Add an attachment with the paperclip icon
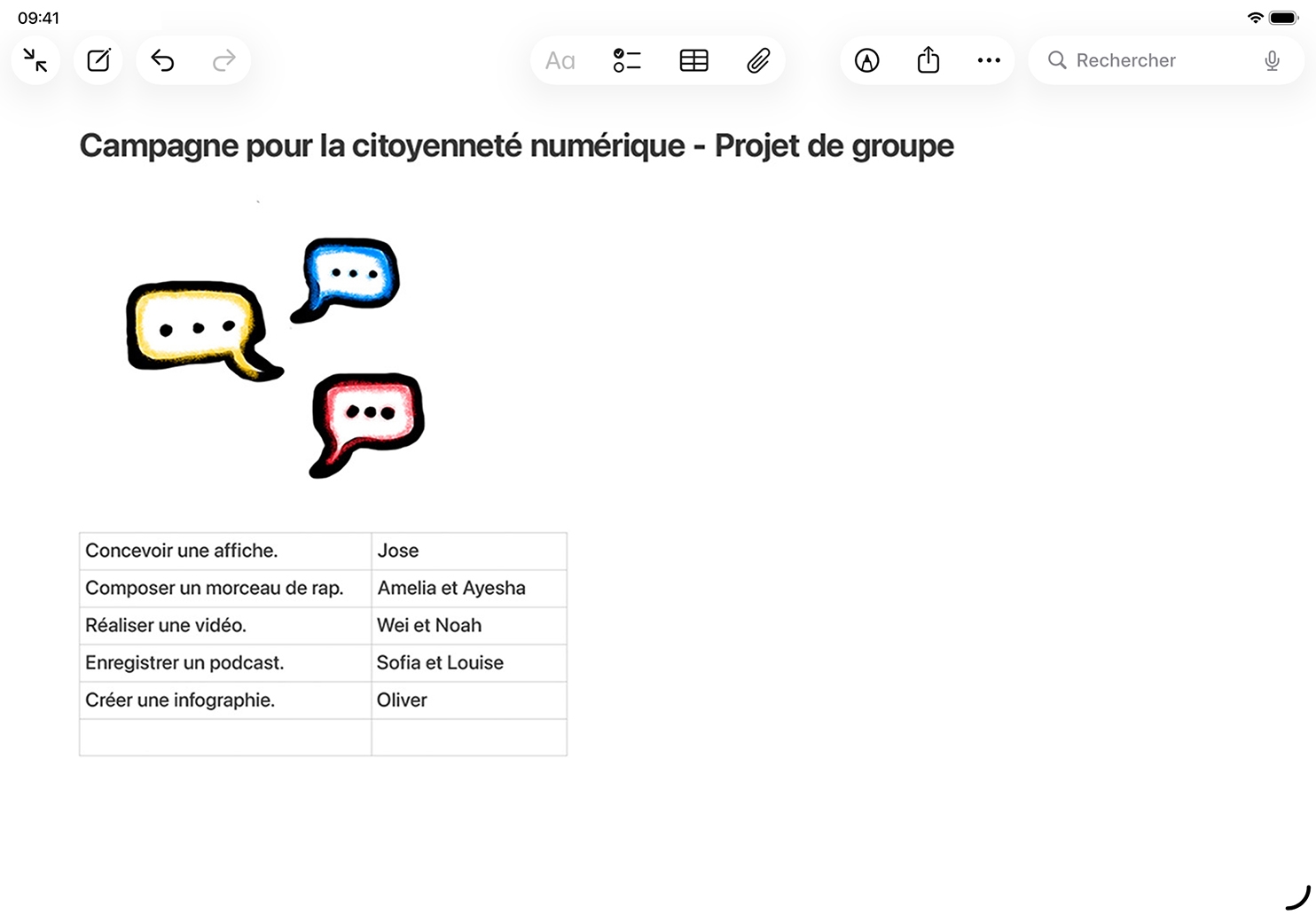1316x915 pixels. tap(758, 60)
